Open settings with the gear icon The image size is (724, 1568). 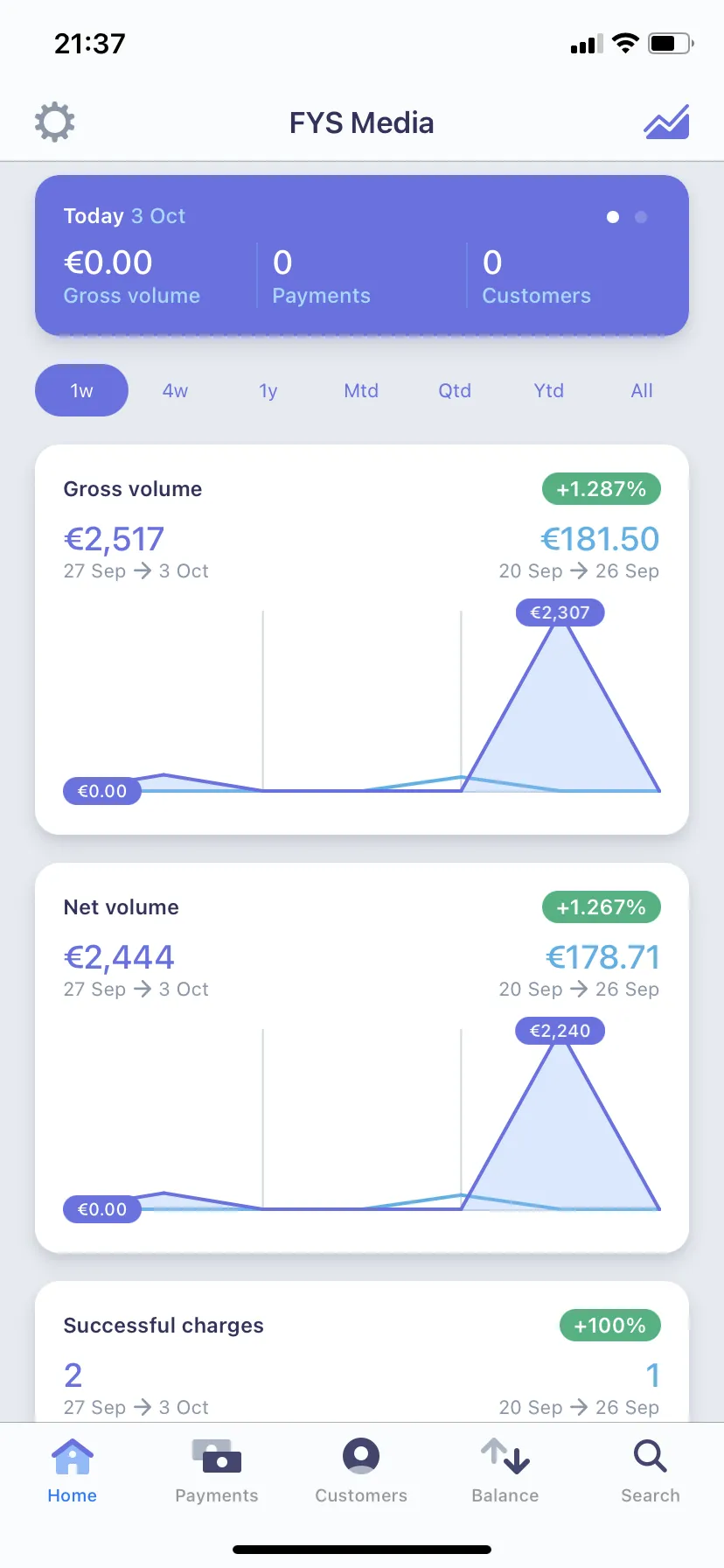(x=54, y=122)
